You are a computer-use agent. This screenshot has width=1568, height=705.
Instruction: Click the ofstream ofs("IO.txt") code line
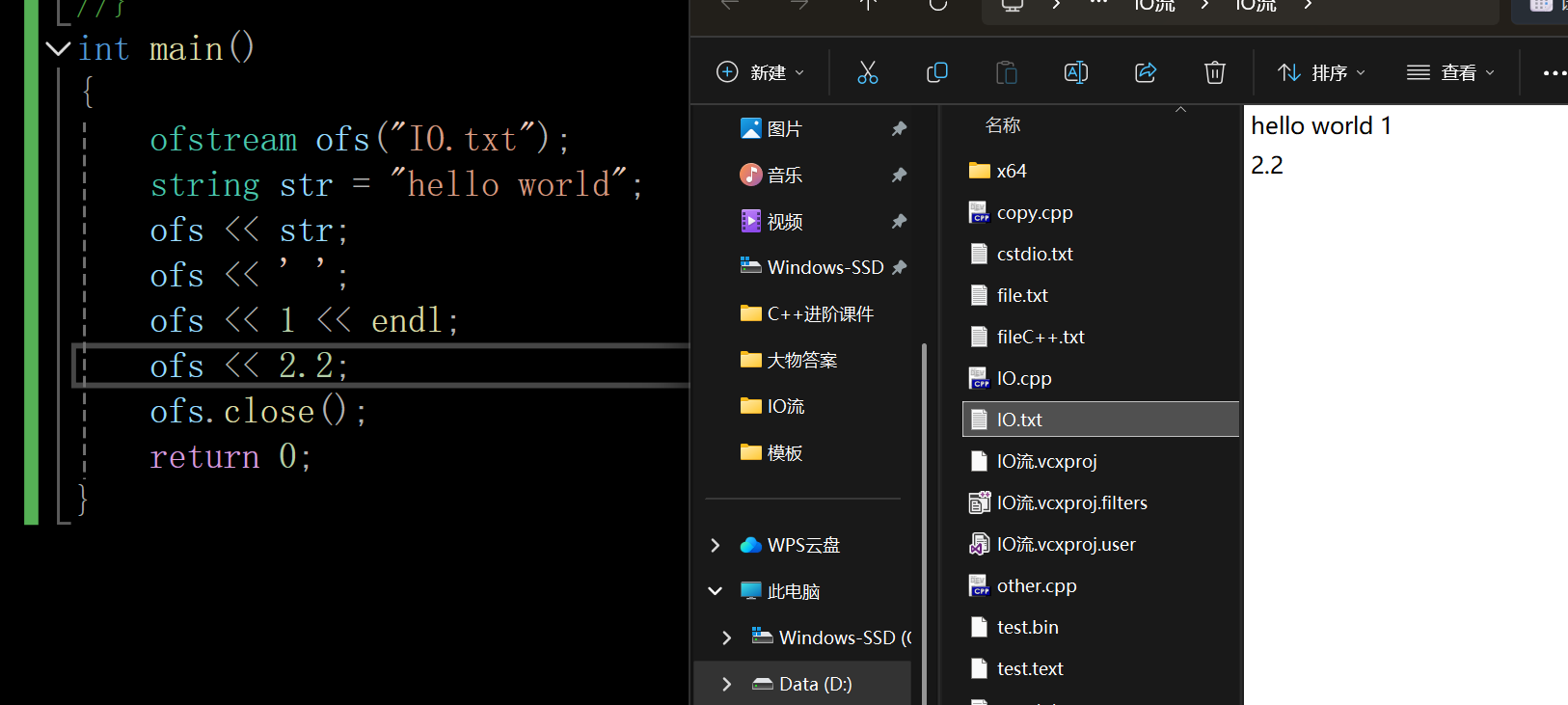point(360,140)
